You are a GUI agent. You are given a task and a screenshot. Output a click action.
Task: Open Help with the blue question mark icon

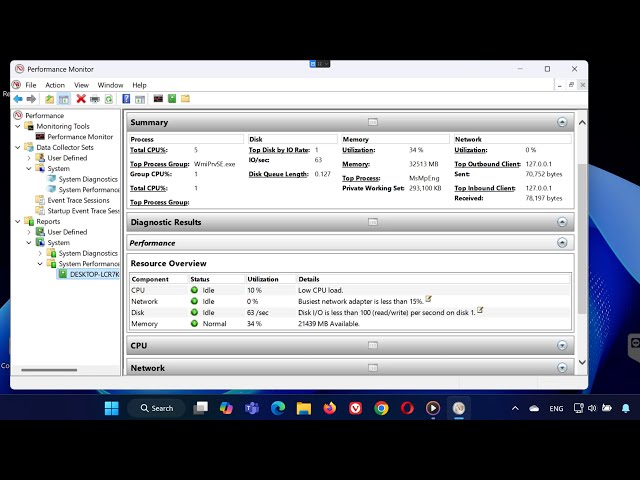tap(126, 99)
